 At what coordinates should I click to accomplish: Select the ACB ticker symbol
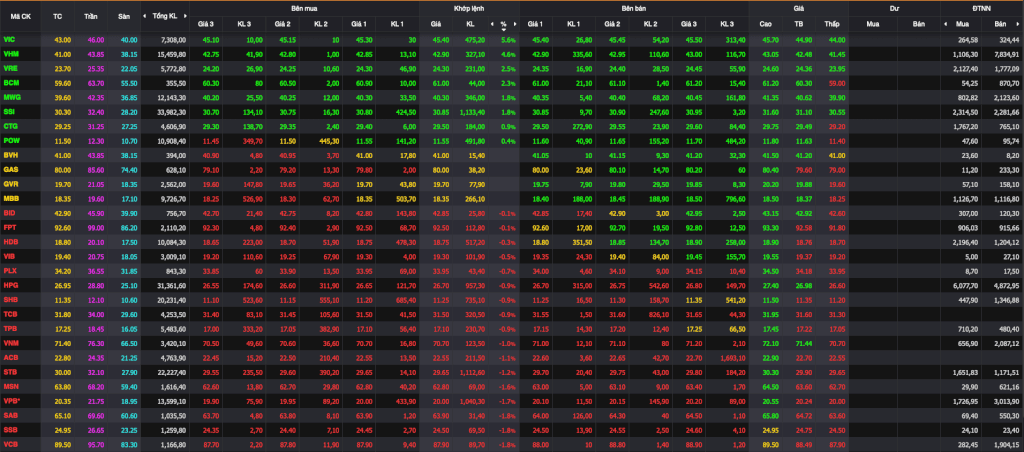click(10, 357)
